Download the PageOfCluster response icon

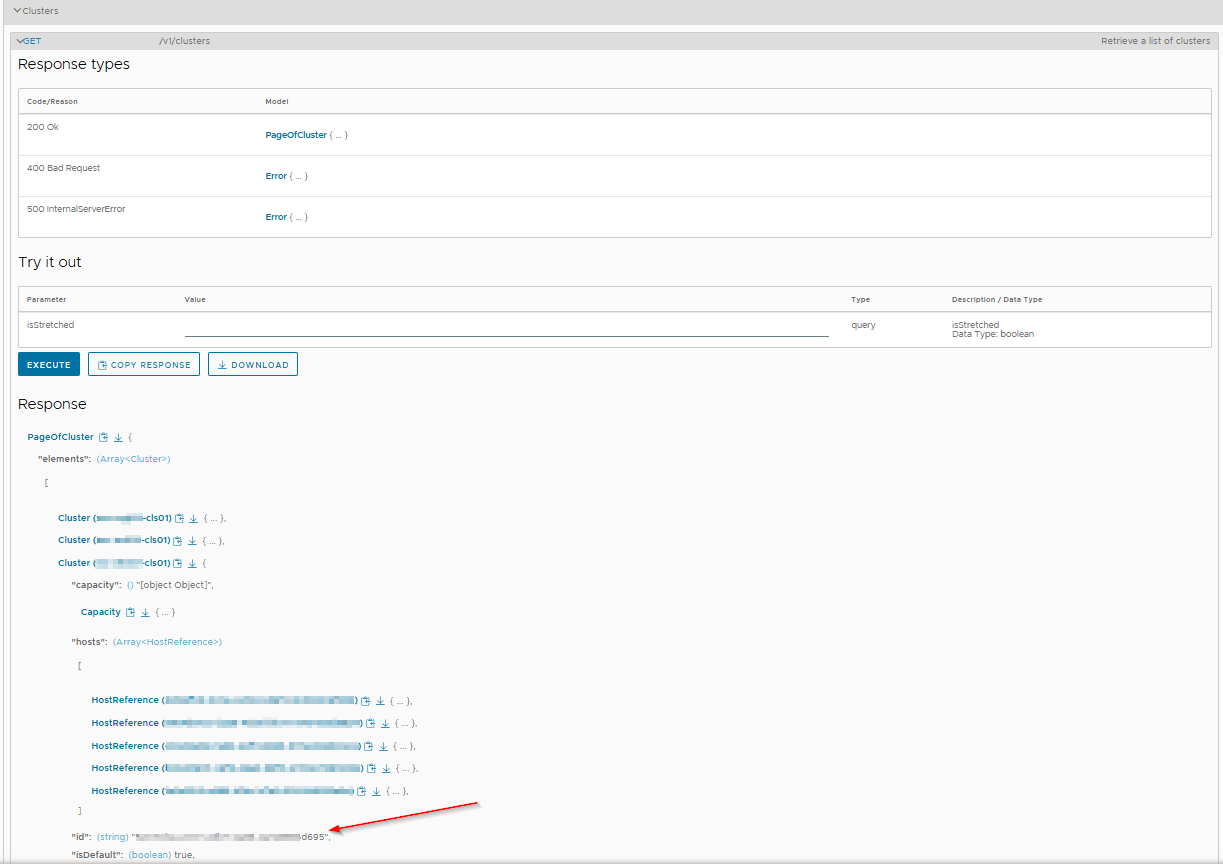[117, 437]
